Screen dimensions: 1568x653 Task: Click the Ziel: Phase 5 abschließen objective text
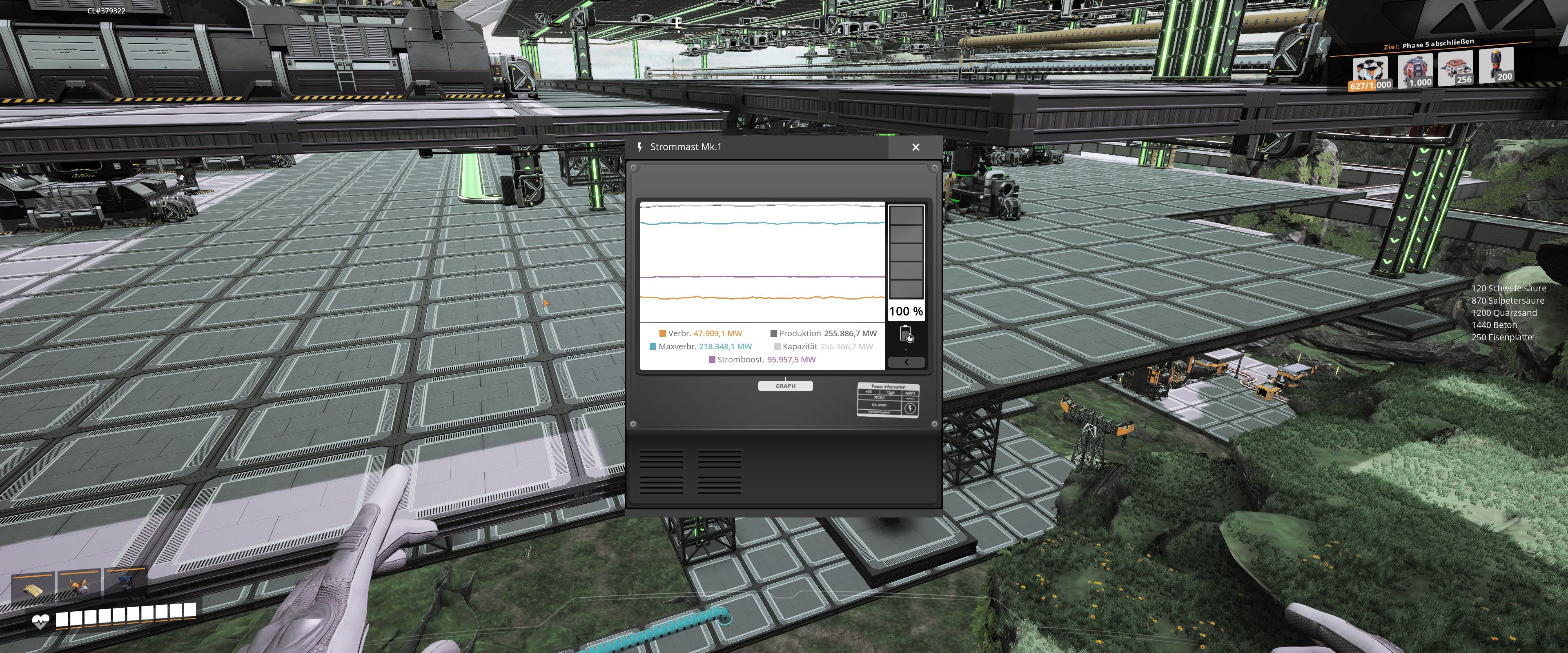(x=1429, y=44)
